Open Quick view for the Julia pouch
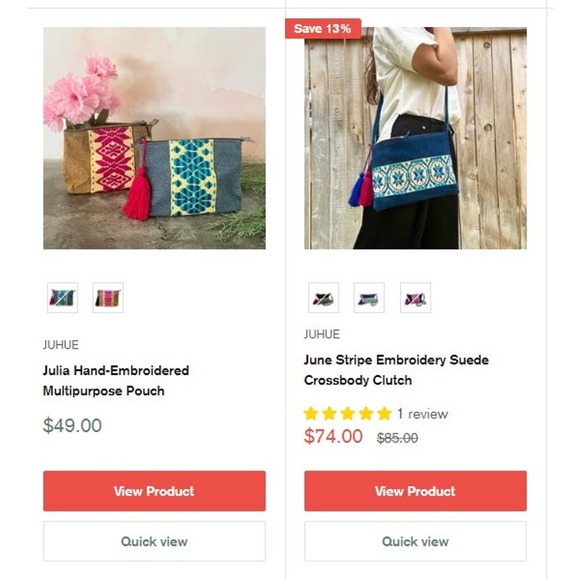 point(154,542)
